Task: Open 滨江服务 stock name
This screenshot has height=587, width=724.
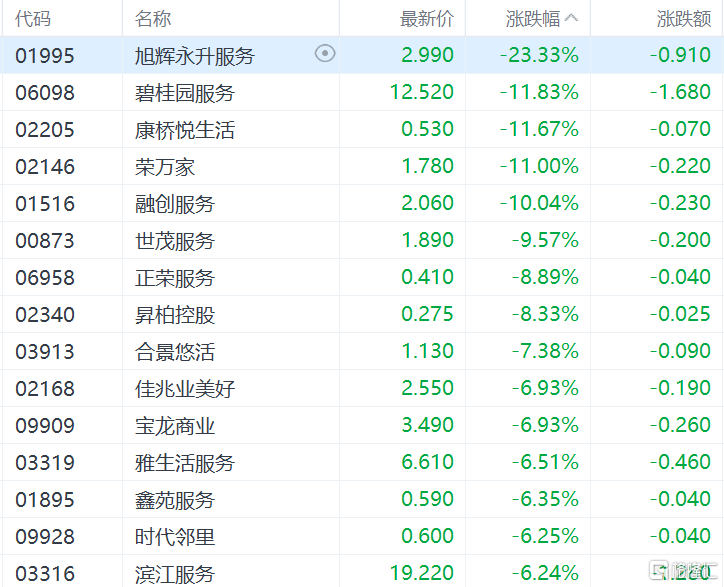Action: (175, 574)
